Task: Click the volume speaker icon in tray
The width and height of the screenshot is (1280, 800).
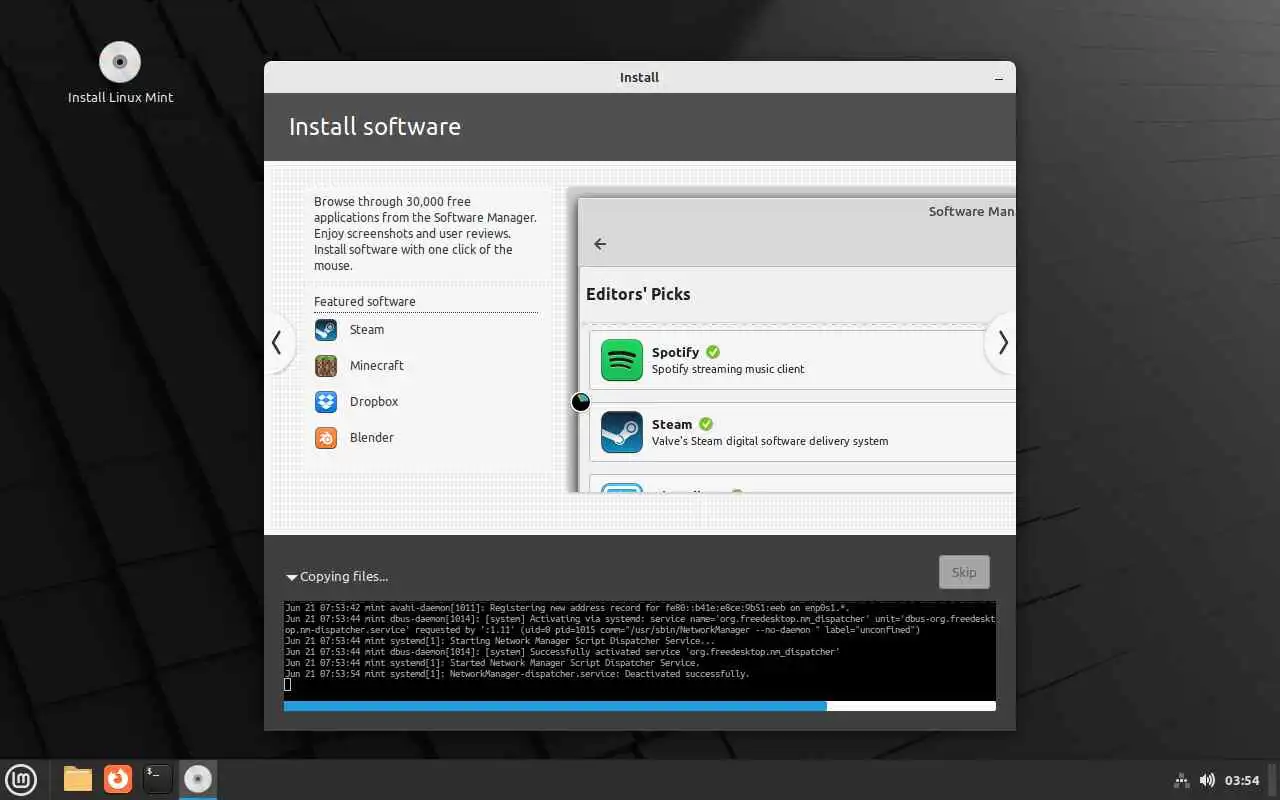Action: point(1207,780)
